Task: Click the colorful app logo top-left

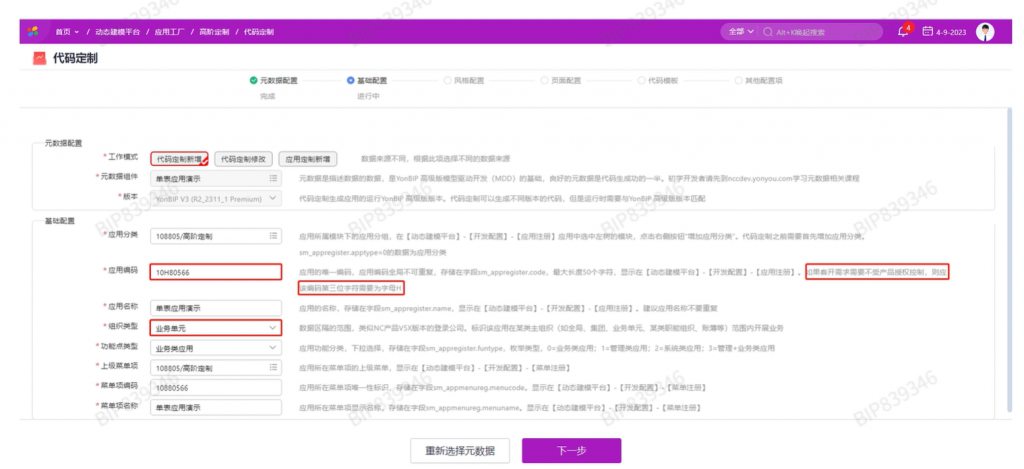Action: (34, 31)
